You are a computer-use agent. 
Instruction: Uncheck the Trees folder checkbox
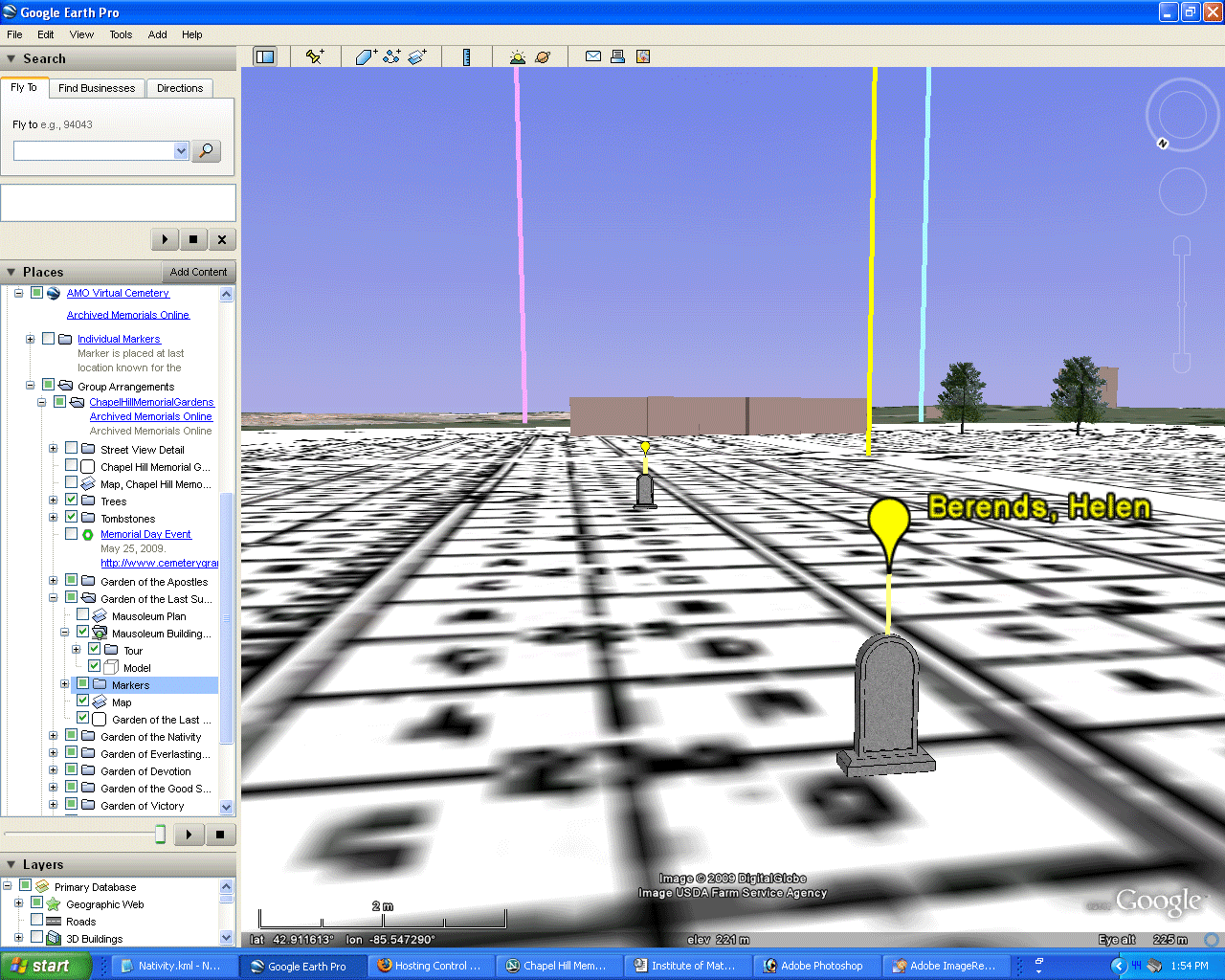point(72,501)
